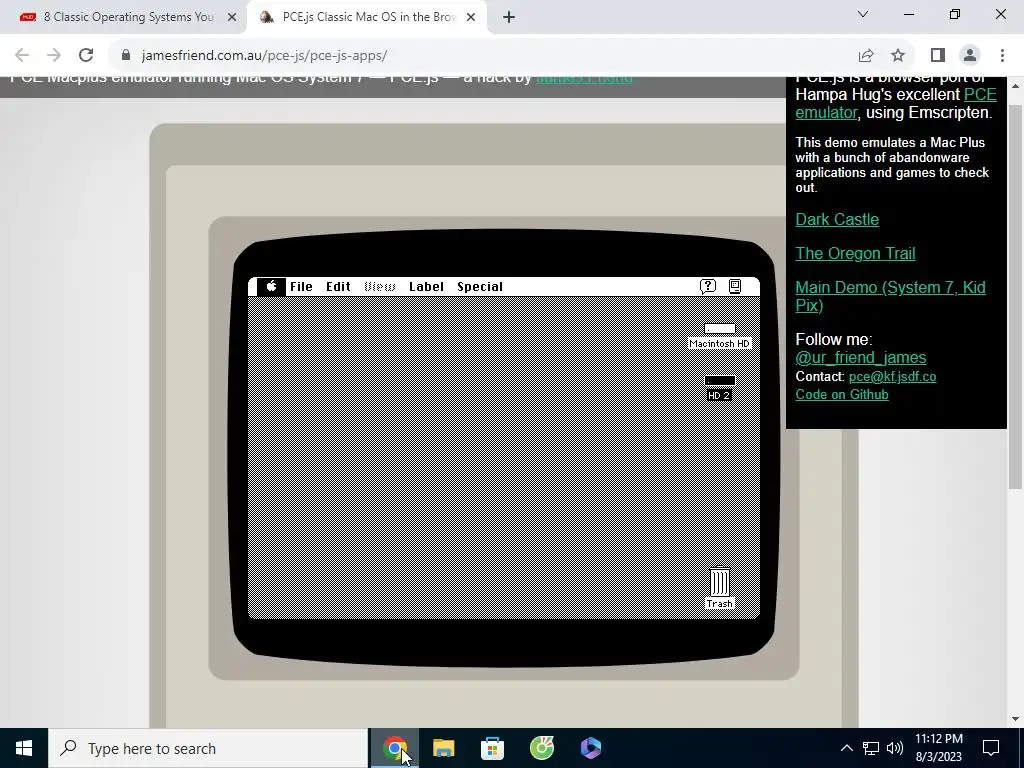The image size is (1024, 768).
Task: Select the Macintosh HD disk icon
Action: tap(720, 328)
